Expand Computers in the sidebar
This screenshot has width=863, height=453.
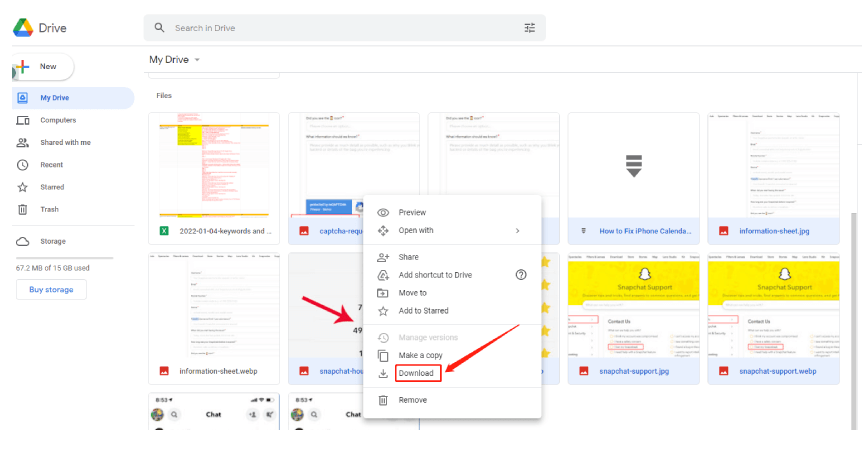click(x=58, y=120)
